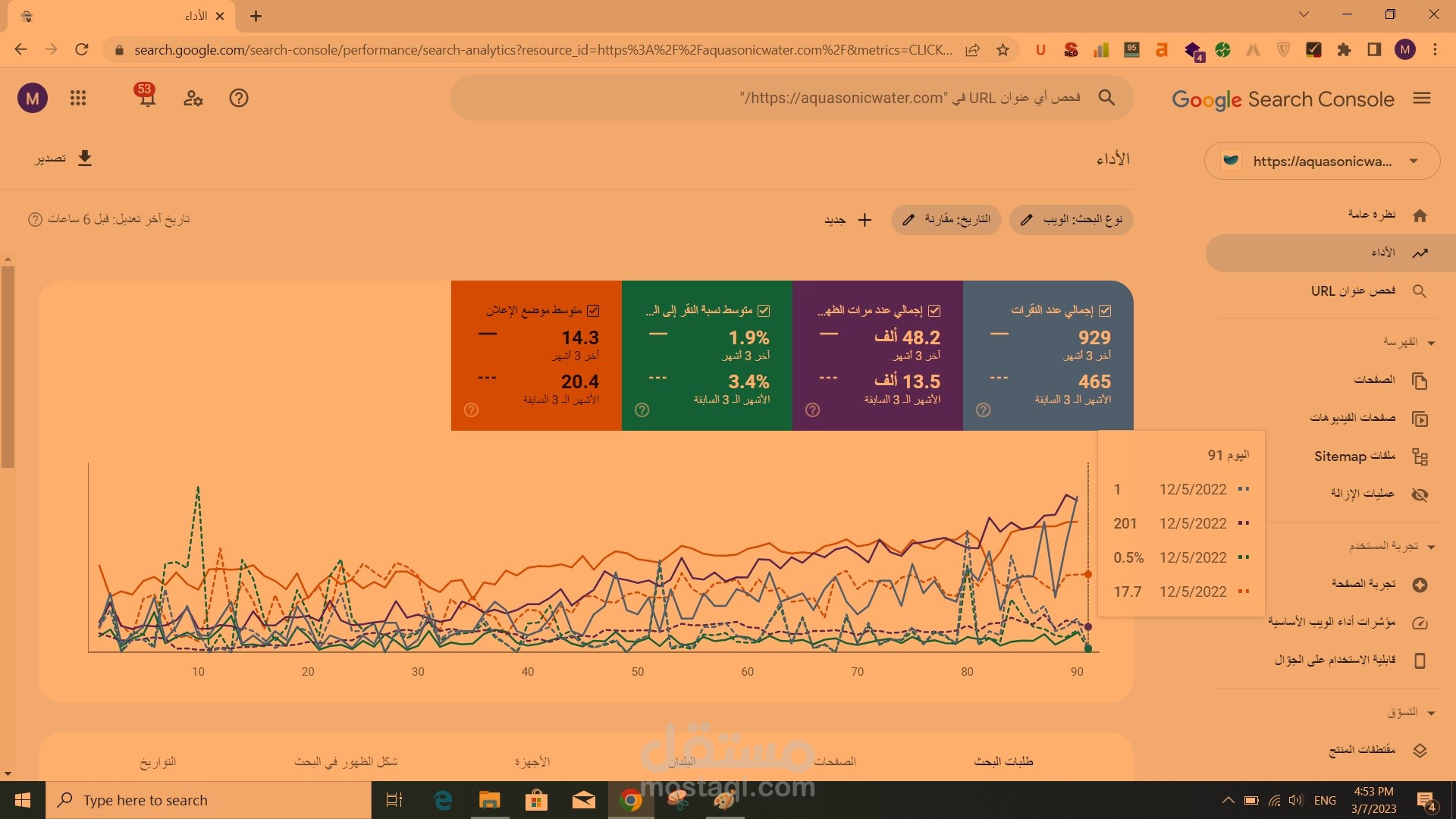Open عمليات الإزالة removals report
Image resolution: width=1456 pixels, height=819 pixels.
tap(1362, 494)
